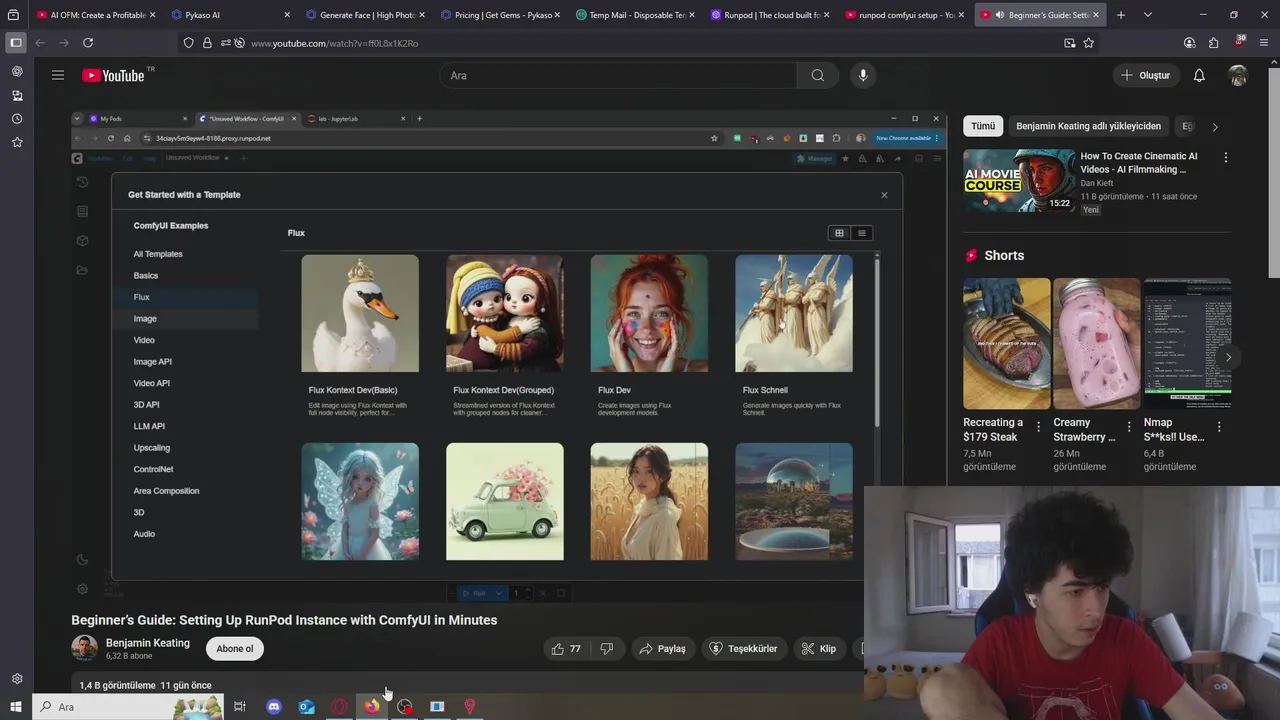Open the tracking protection shield icon

188,43
